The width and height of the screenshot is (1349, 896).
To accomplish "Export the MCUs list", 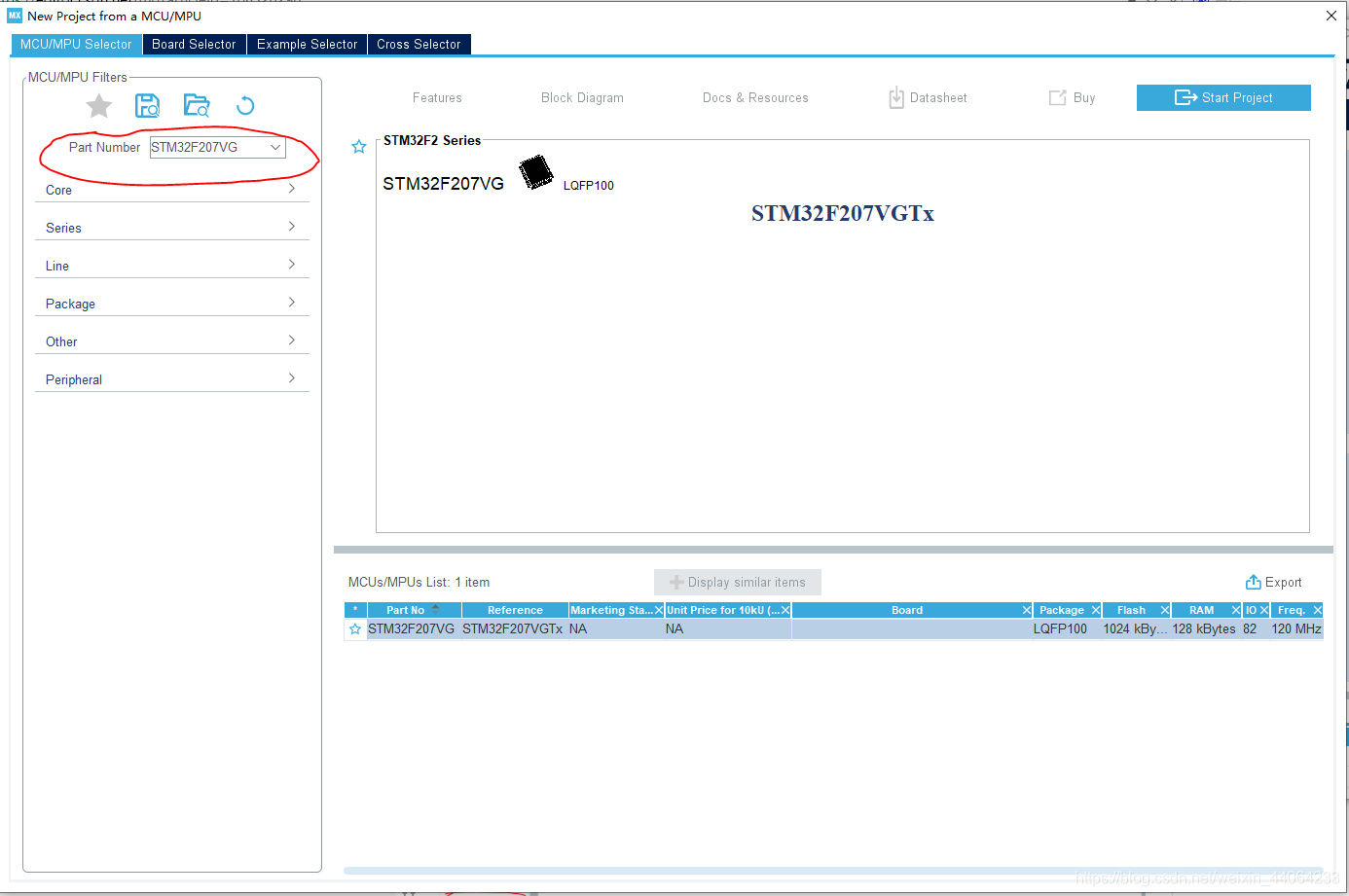I will [1273, 582].
